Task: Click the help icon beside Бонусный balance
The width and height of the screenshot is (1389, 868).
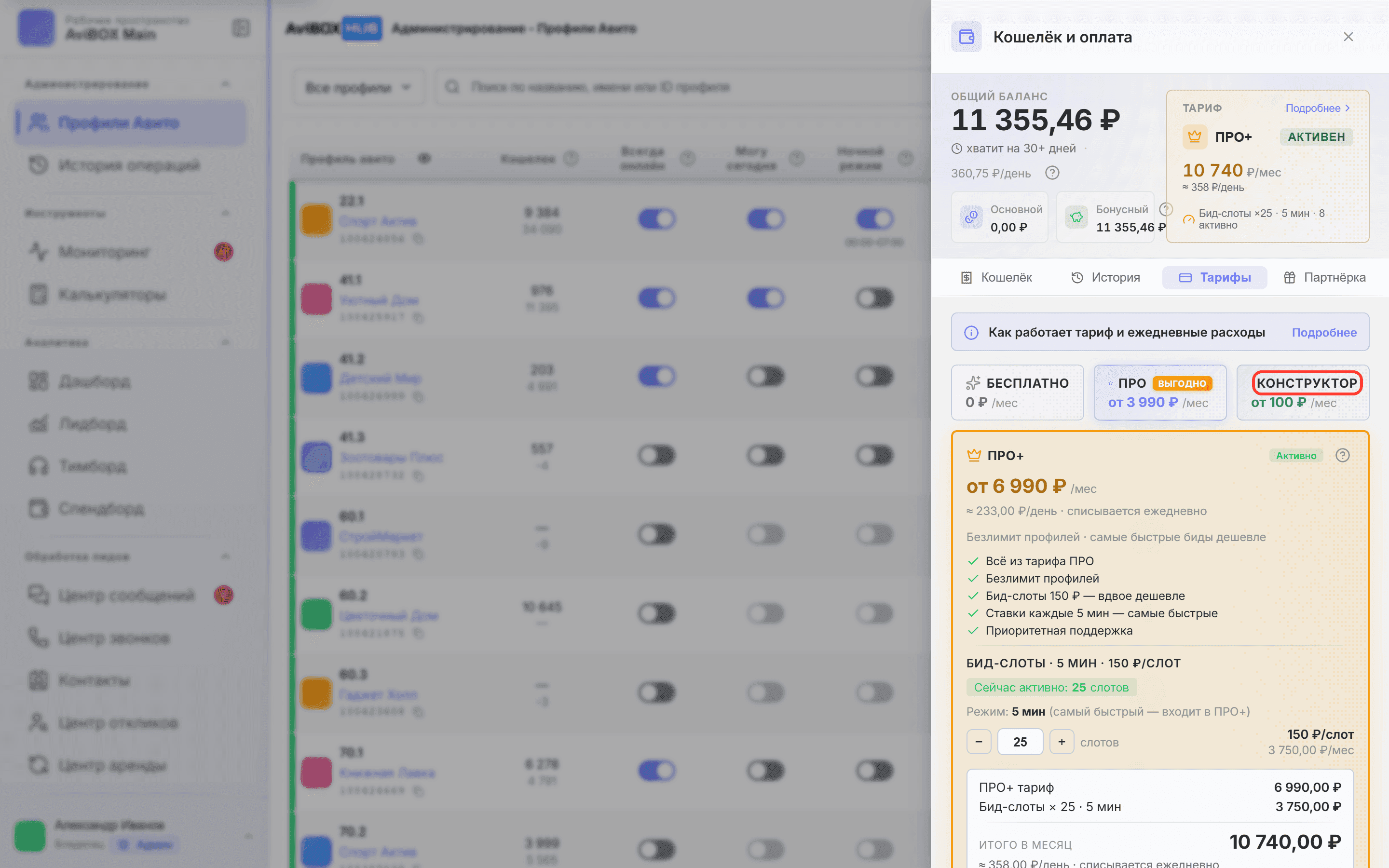Action: click(1166, 209)
